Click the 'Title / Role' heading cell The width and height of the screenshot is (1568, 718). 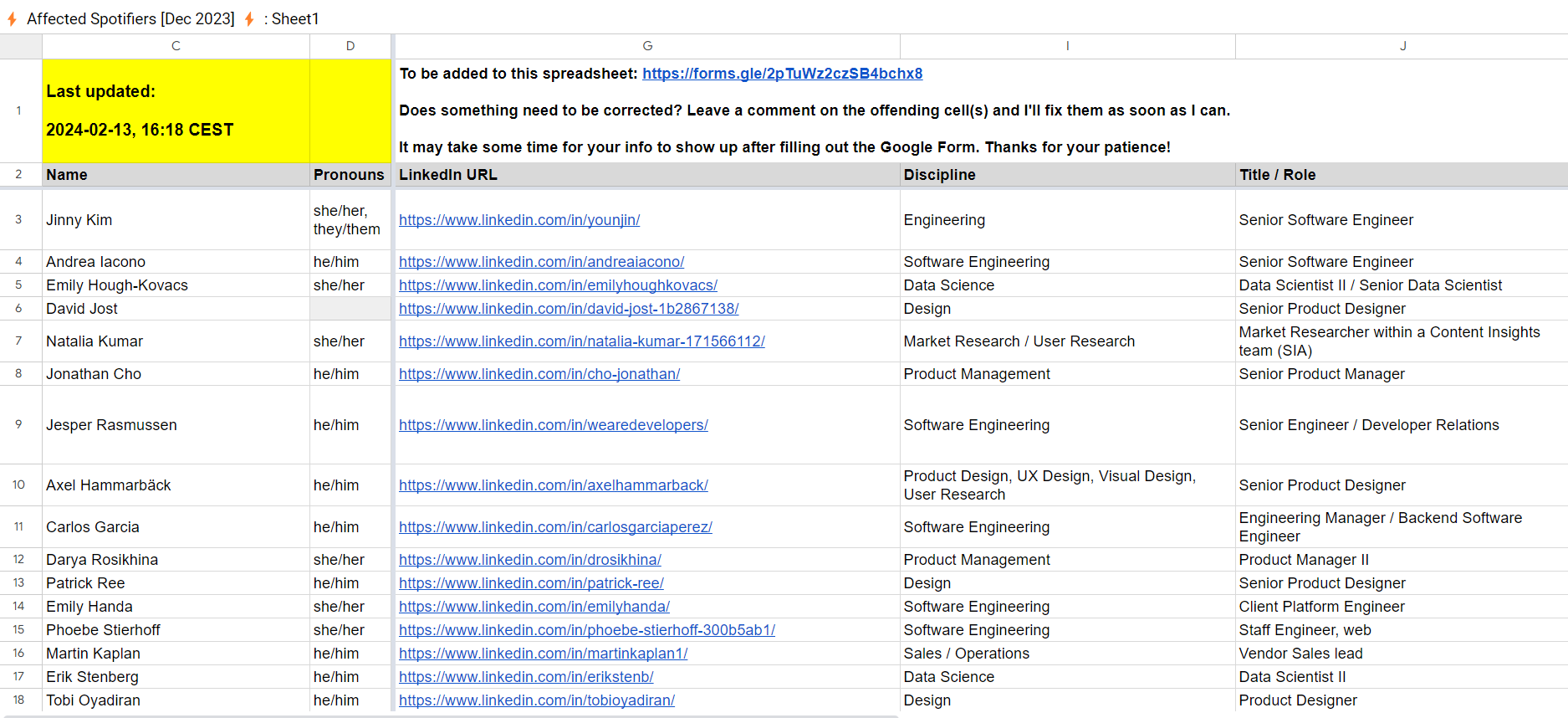[1402, 175]
